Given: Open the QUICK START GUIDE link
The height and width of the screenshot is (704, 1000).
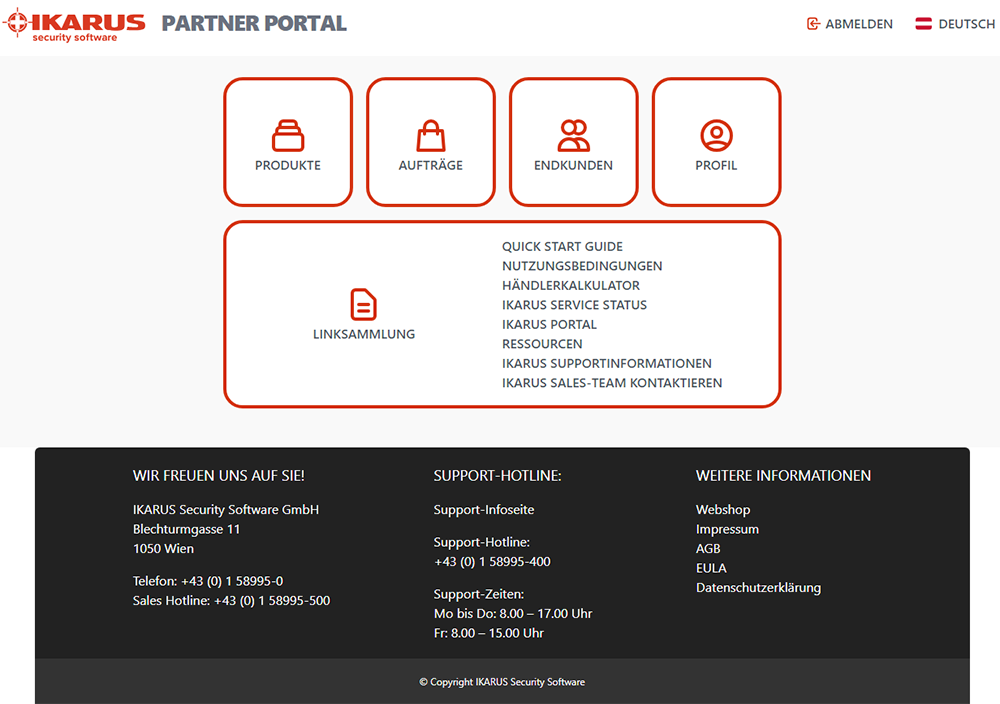Looking at the screenshot, I should tap(562, 247).
